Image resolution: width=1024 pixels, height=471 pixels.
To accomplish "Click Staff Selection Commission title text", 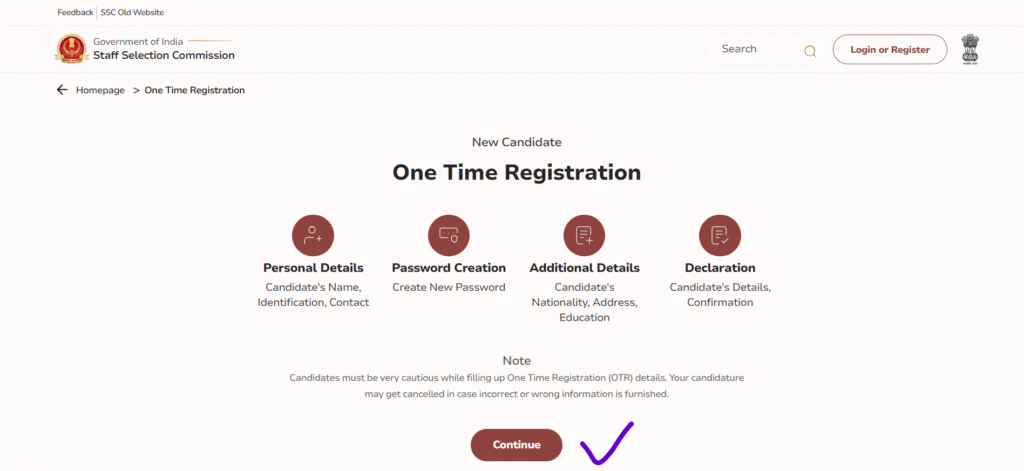I will coord(164,56).
